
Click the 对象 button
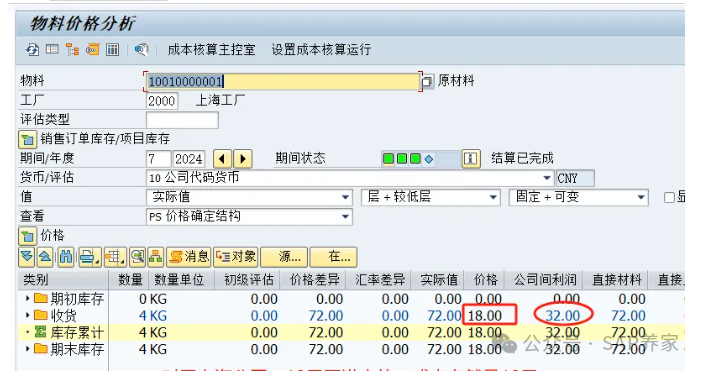click(x=236, y=257)
